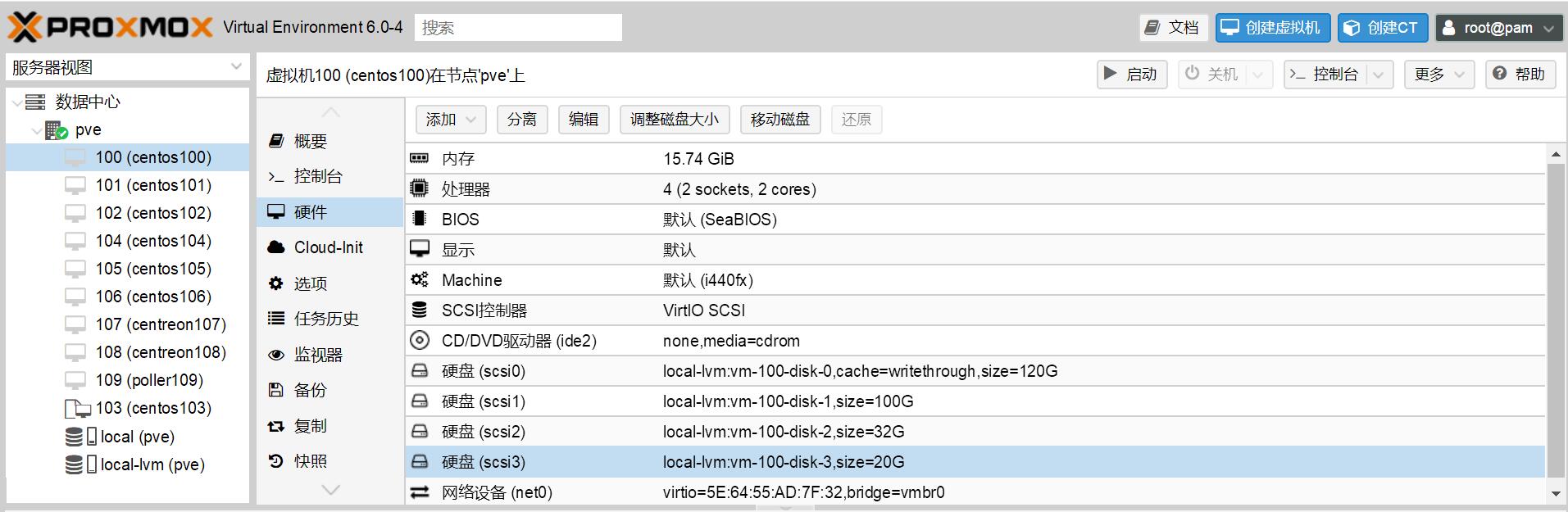This screenshot has height=512, width=1568.
Task: Open the Cloud-Init tab
Action: (330, 247)
